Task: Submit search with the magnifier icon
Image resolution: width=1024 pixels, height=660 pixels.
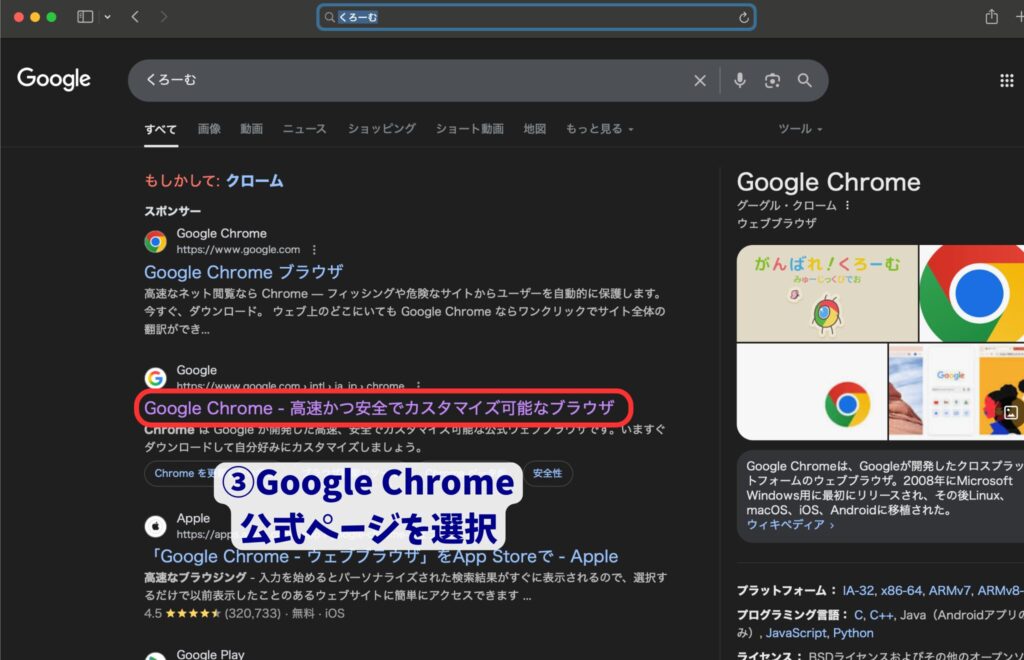Action: pos(805,80)
